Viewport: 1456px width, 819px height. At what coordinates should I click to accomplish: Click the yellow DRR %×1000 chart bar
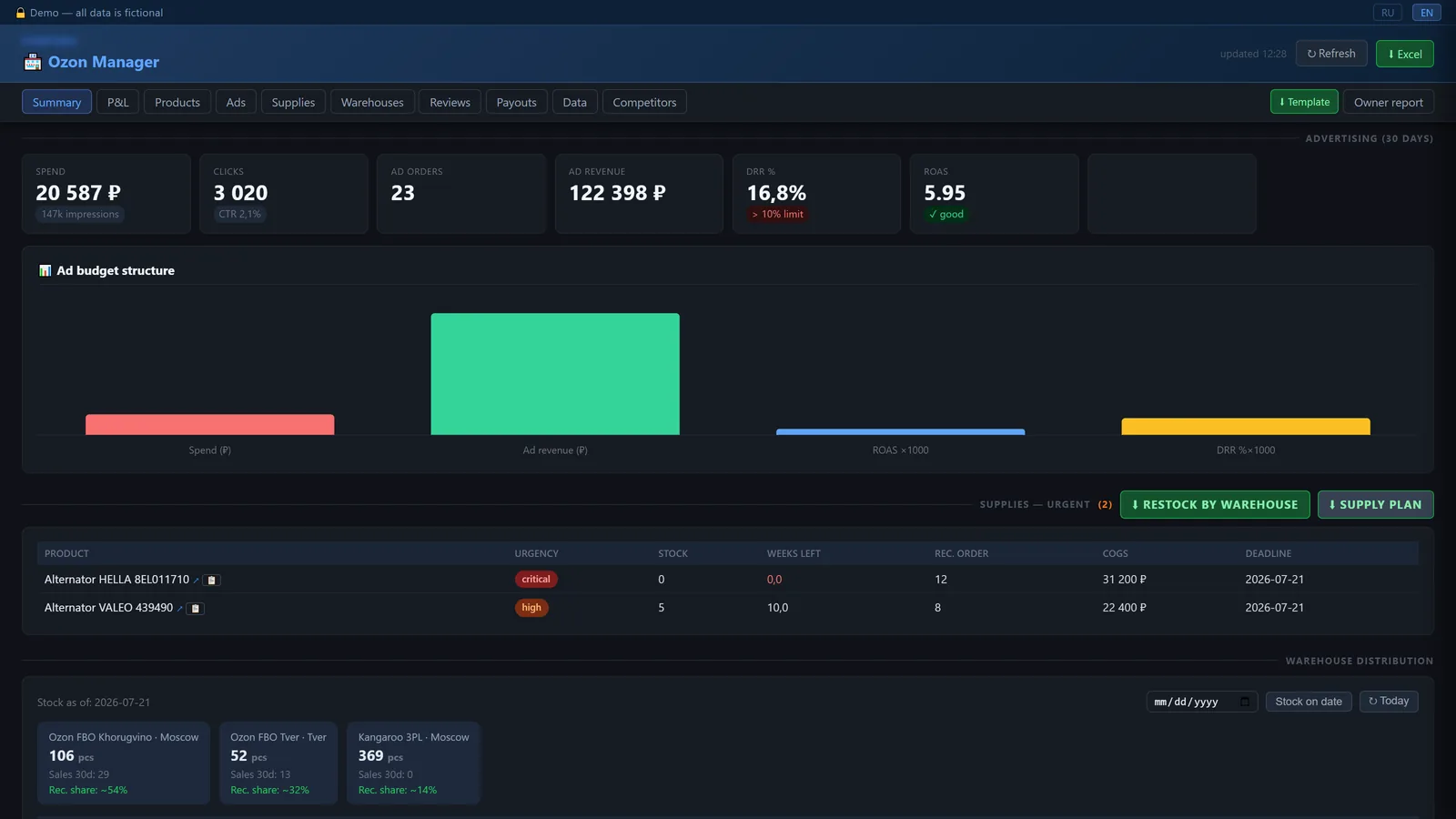[x=1246, y=427]
